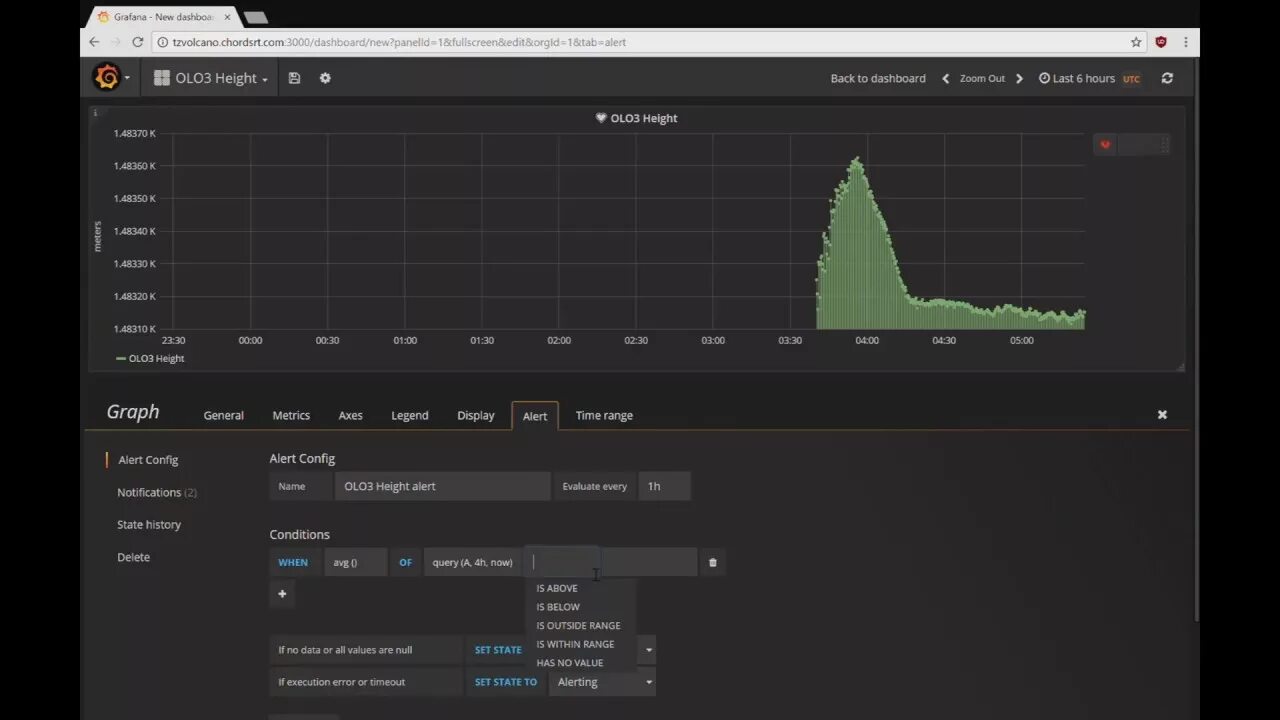Open State history in alert sidebar

pyautogui.click(x=149, y=524)
